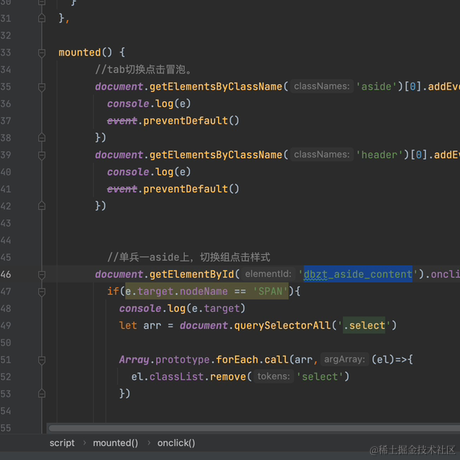Click the deprecated event on line 37
The image size is (460, 460).
pyautogui.click(x=122, y=121)
